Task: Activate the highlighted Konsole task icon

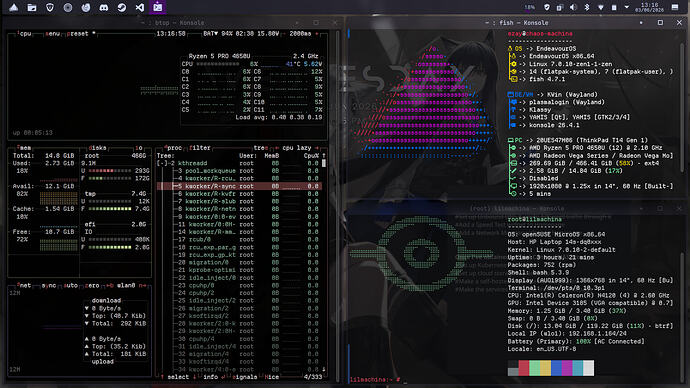Action: point(158,7)
